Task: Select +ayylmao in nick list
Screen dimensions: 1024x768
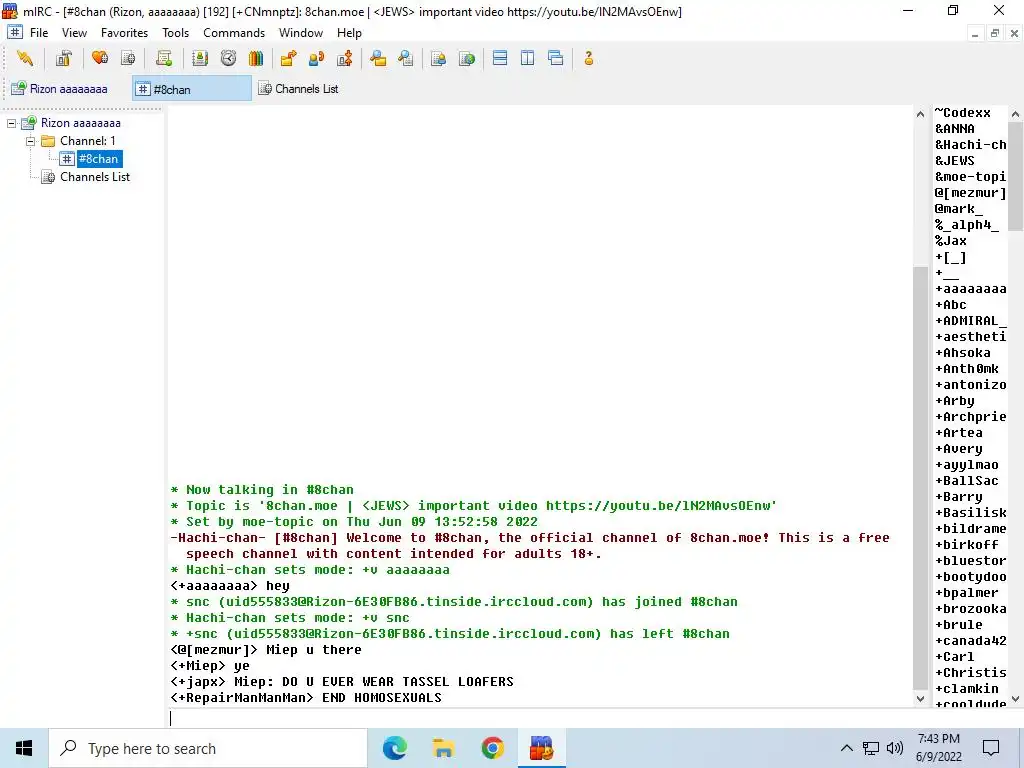Action: pyautogui.click(x=967, y=465)
